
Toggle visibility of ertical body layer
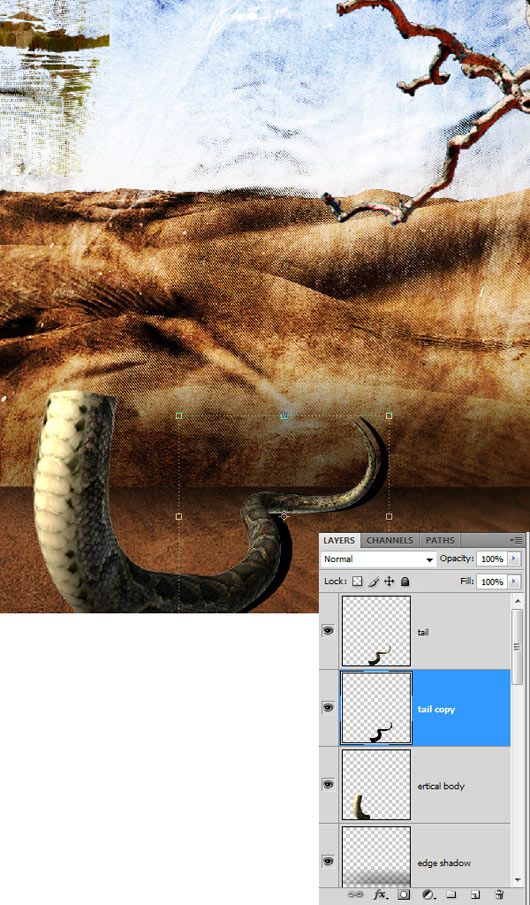click(328, 785)
